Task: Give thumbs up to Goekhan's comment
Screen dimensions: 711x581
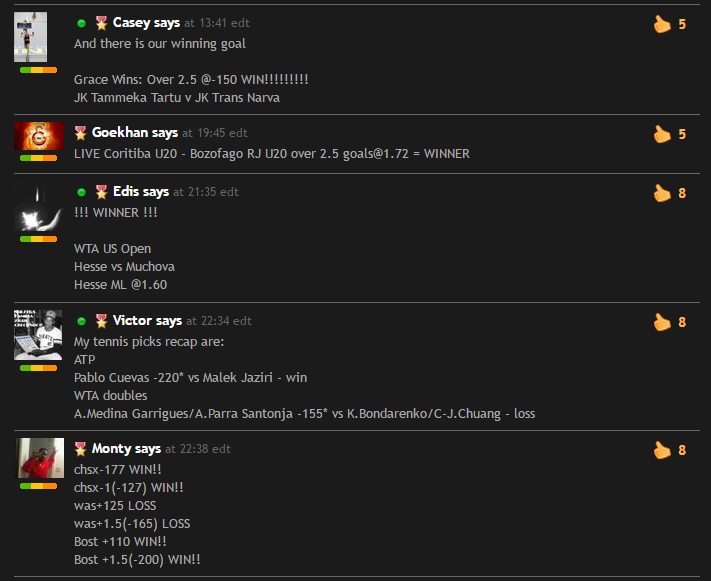Action: (662, 134)
